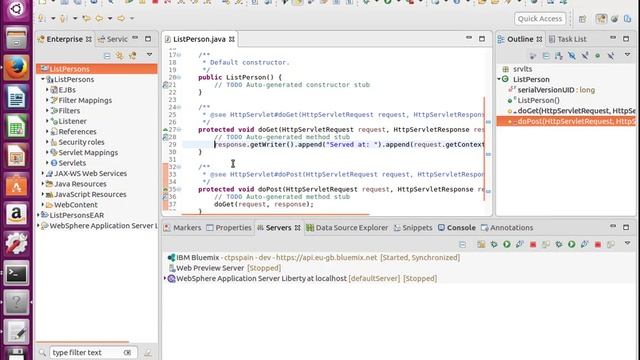Viewport: 640px width, 360px height.
Task: Open Files manager dock icon
Action: tap(16, 38)
